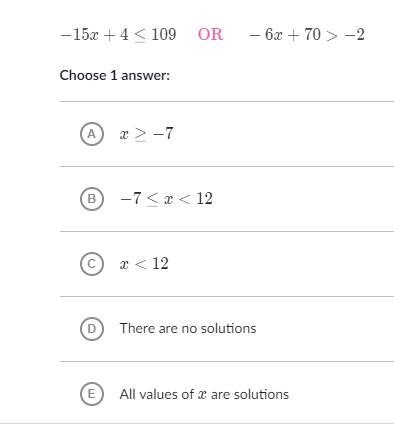Select the circled E radio button

pos(92,394)
